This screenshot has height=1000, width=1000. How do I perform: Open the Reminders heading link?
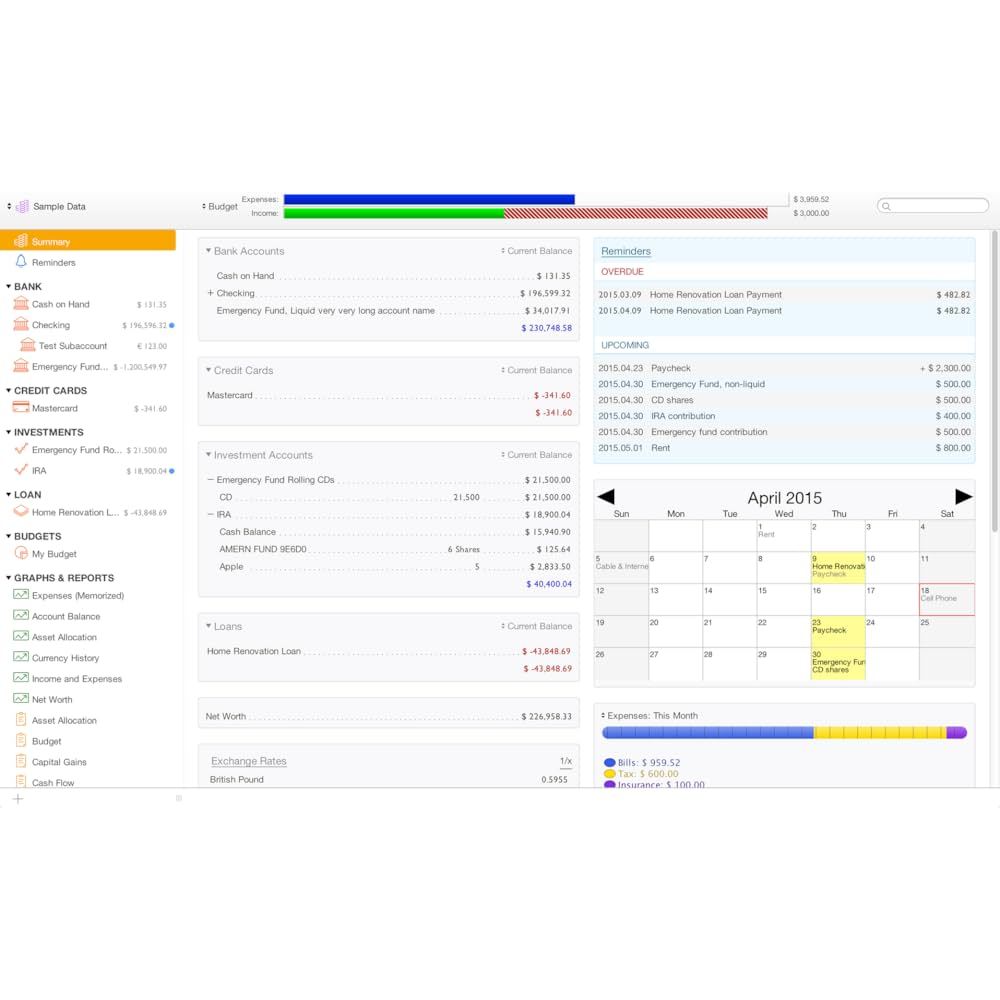point(626,251)
